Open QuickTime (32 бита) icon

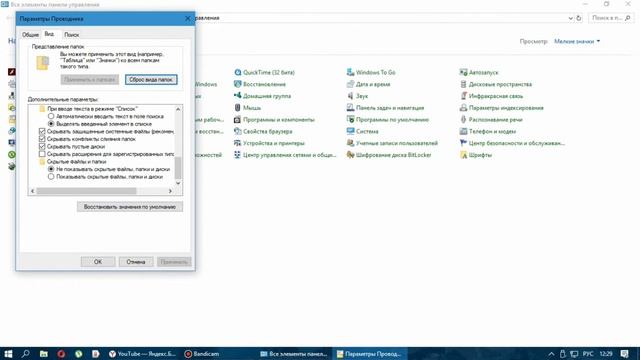pos(238,72)
